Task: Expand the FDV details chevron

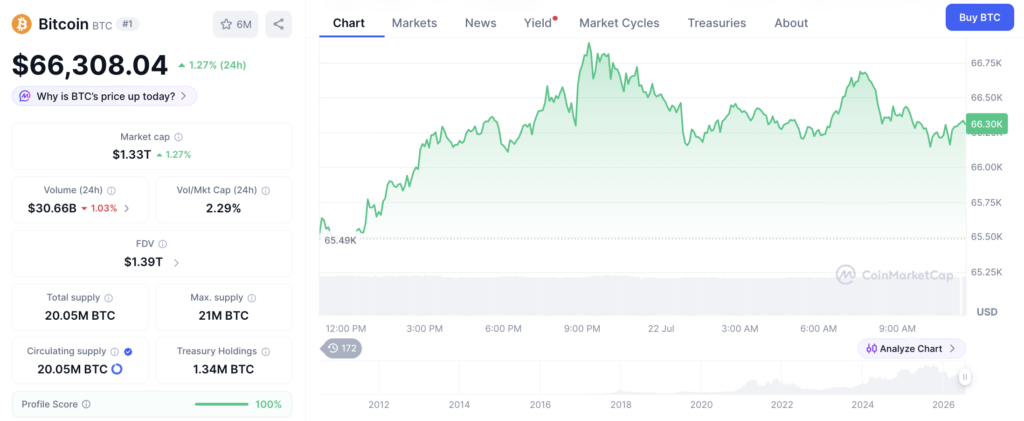Action: pyautogui.click(x=176, y=262)
